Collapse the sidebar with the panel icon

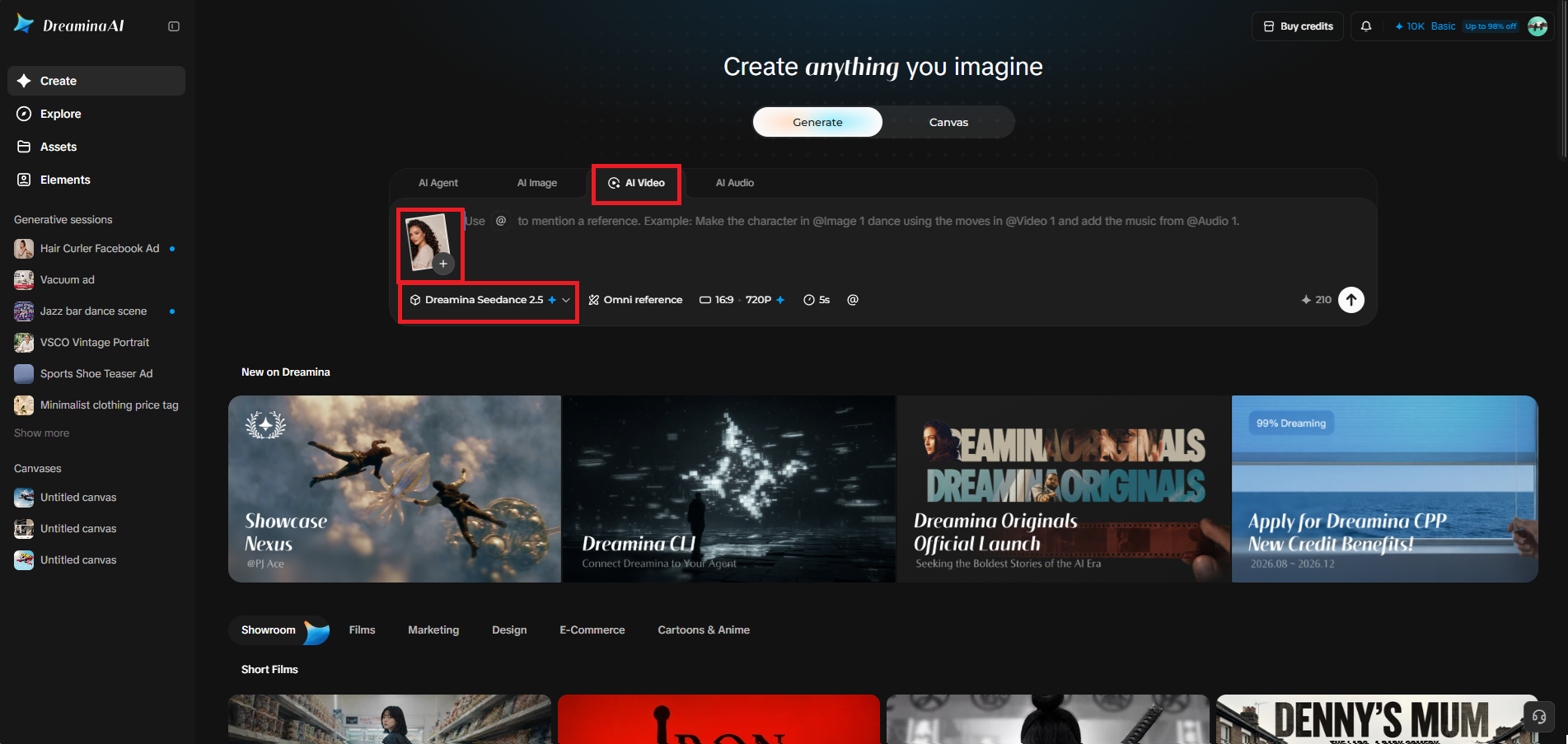[x=174, y=26]
